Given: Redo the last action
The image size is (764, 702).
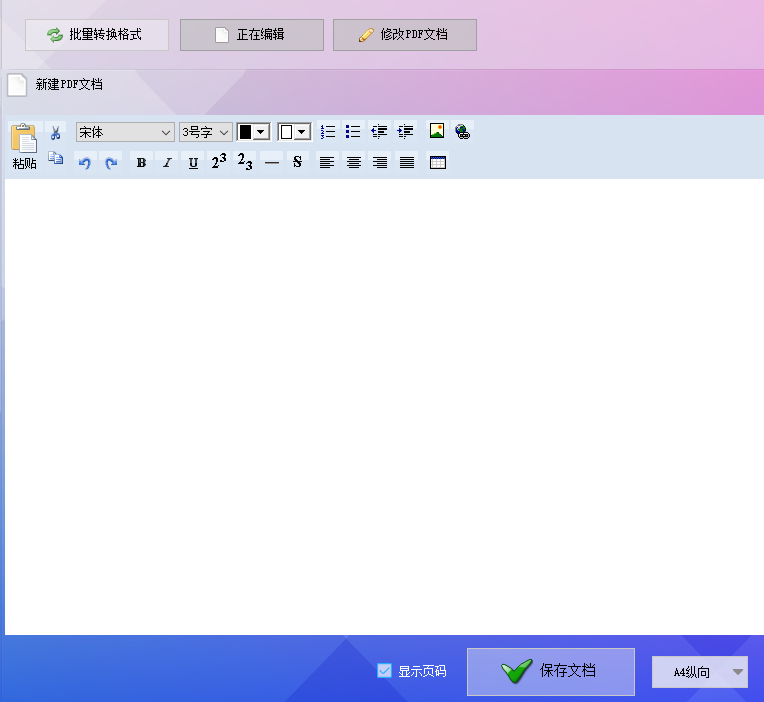Looking at the screenshot, I should click(x=111, y=163).
